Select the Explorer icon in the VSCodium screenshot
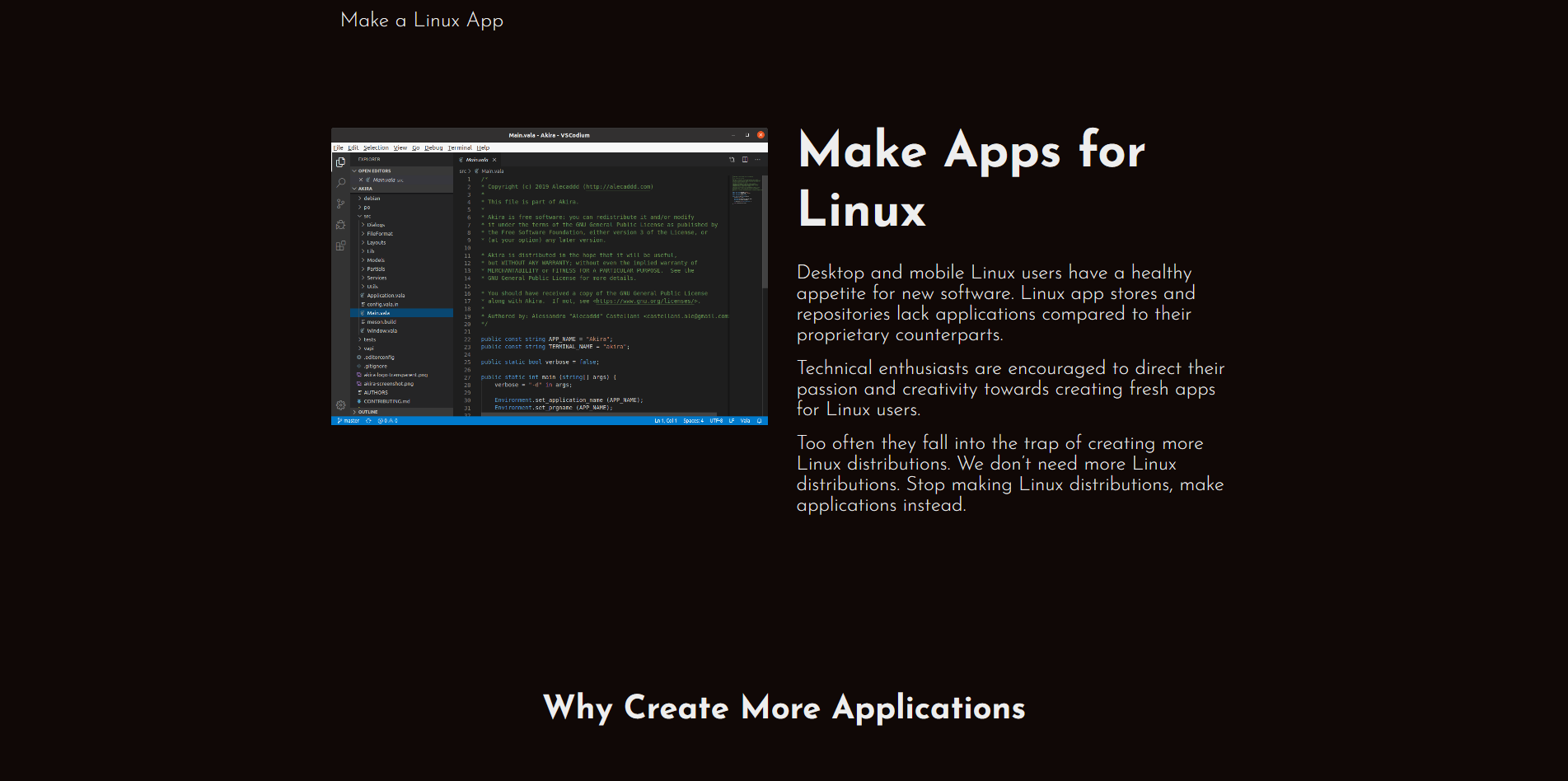The image size is (1568, 781). [340, 162]
